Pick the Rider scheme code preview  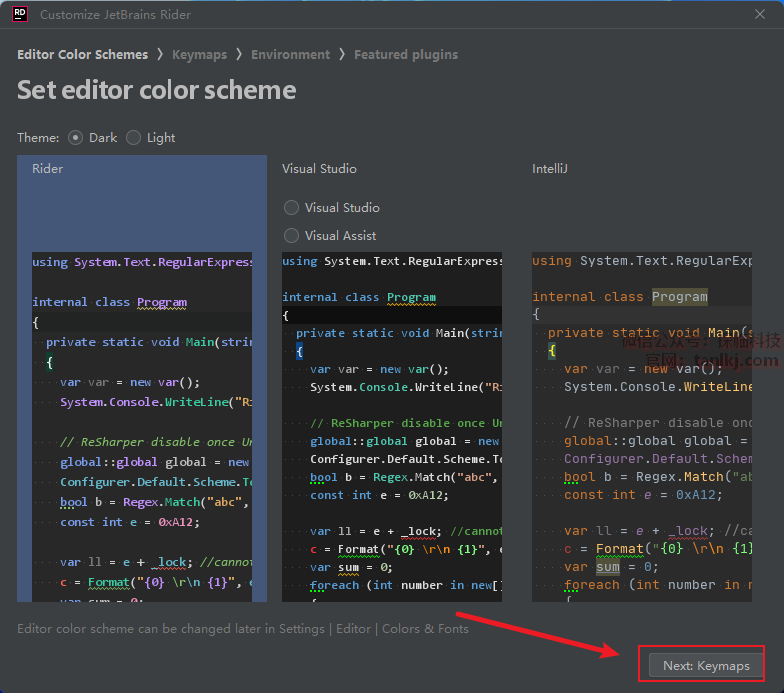(142, 425)
